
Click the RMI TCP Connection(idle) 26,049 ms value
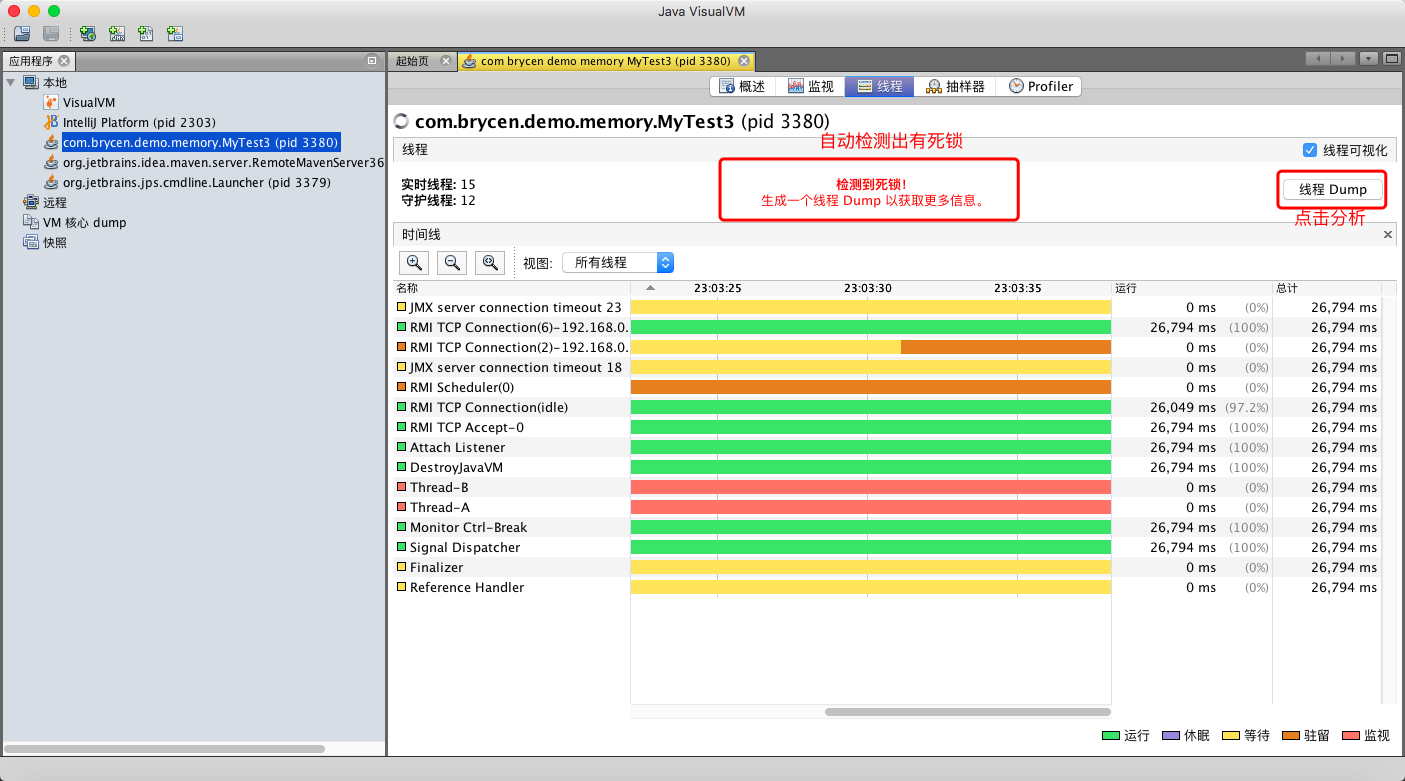(1183, 407)
